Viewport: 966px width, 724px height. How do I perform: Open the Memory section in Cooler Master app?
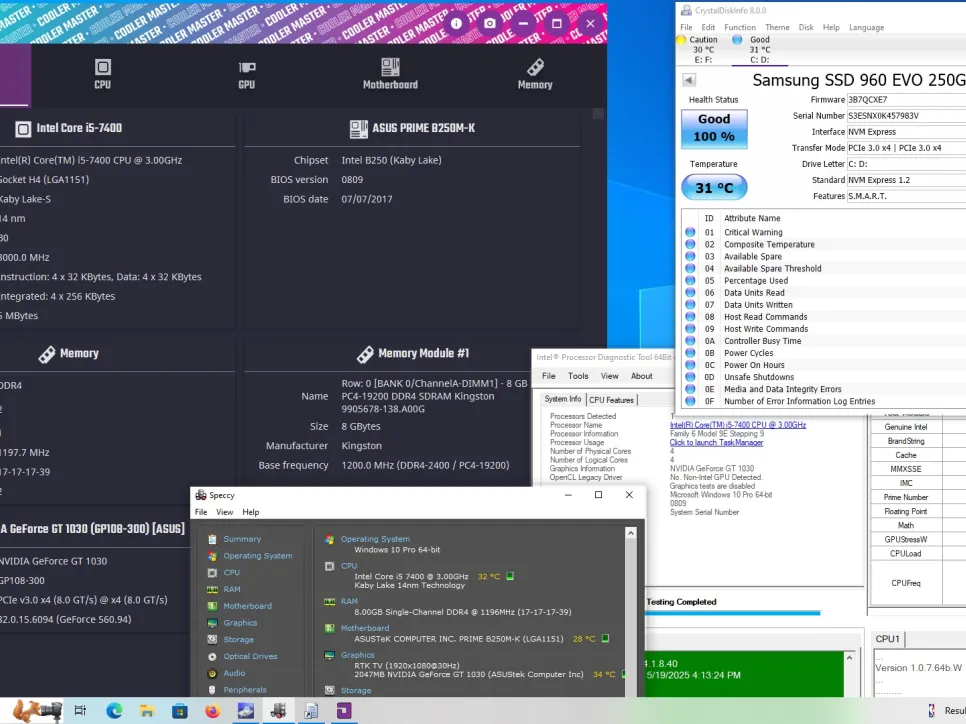point(535,74)
